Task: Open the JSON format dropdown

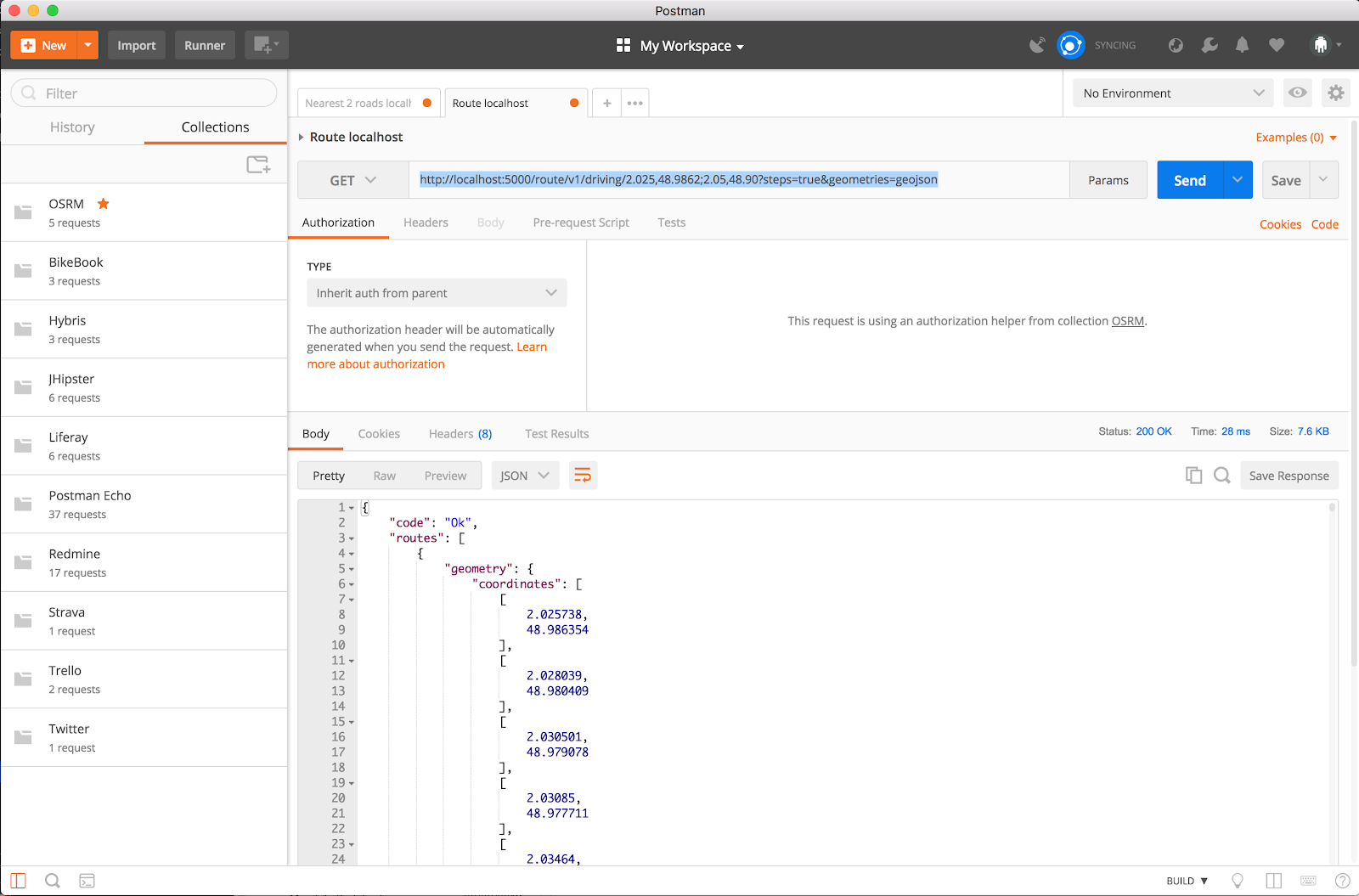Action: (x=525, y=476)
